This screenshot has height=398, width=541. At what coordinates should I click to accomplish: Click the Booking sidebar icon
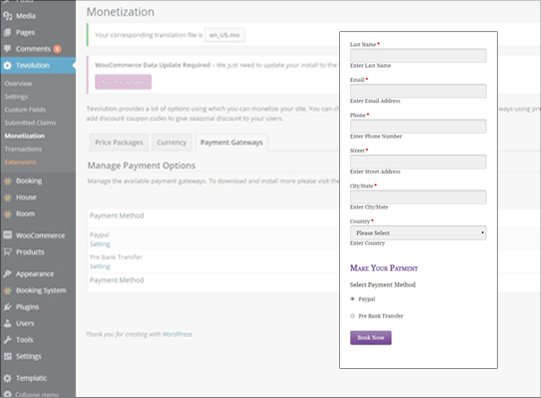(x=8, y=181)
